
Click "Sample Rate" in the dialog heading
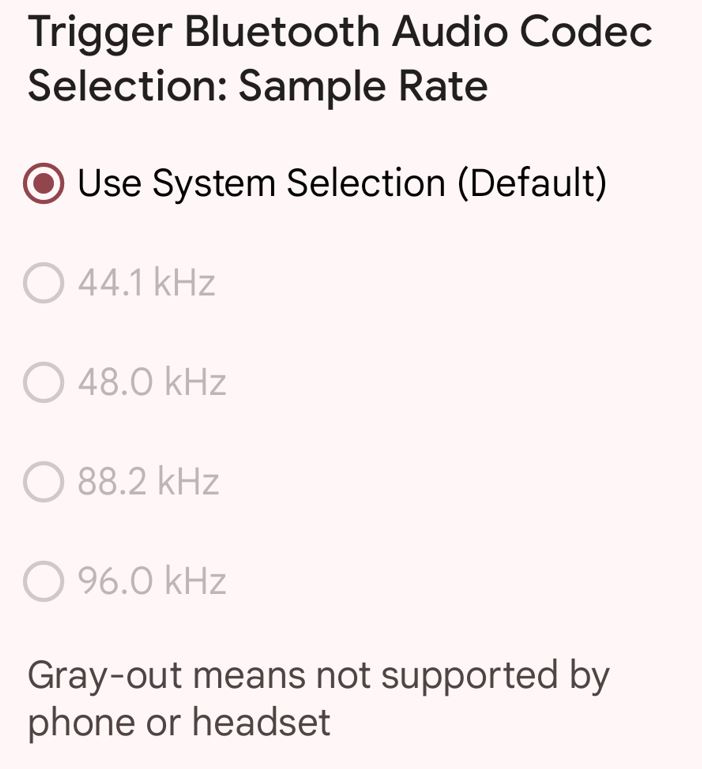363,87
